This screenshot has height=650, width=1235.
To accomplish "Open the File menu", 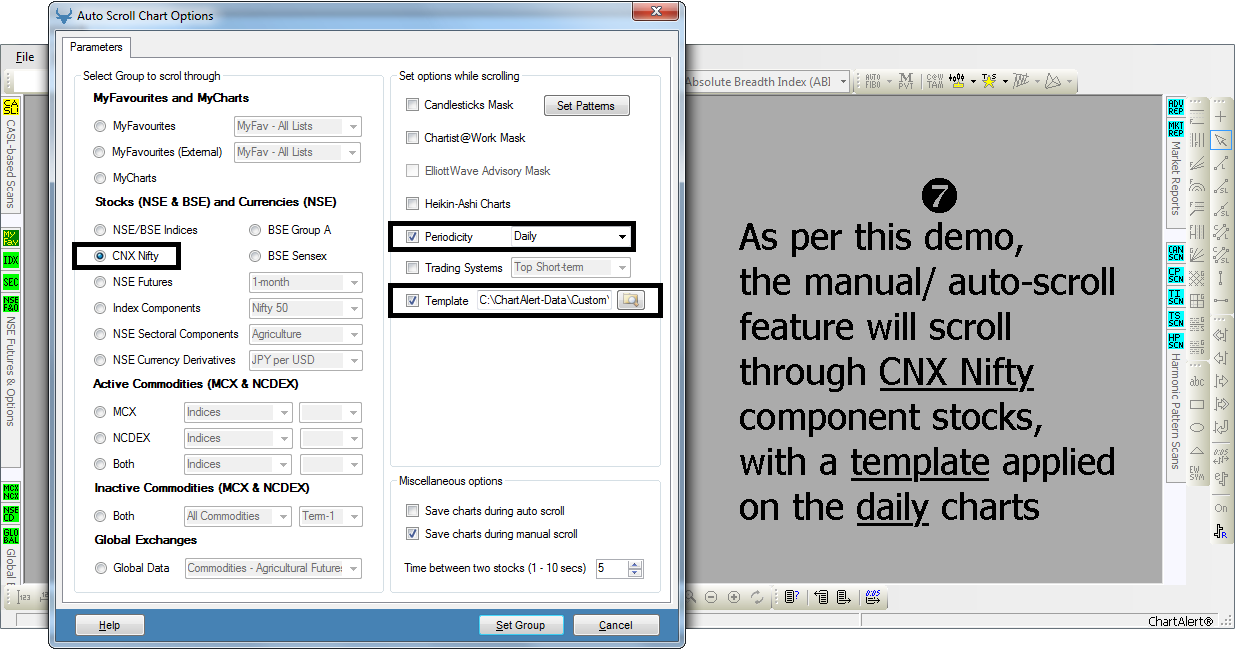I will [25, 57].
